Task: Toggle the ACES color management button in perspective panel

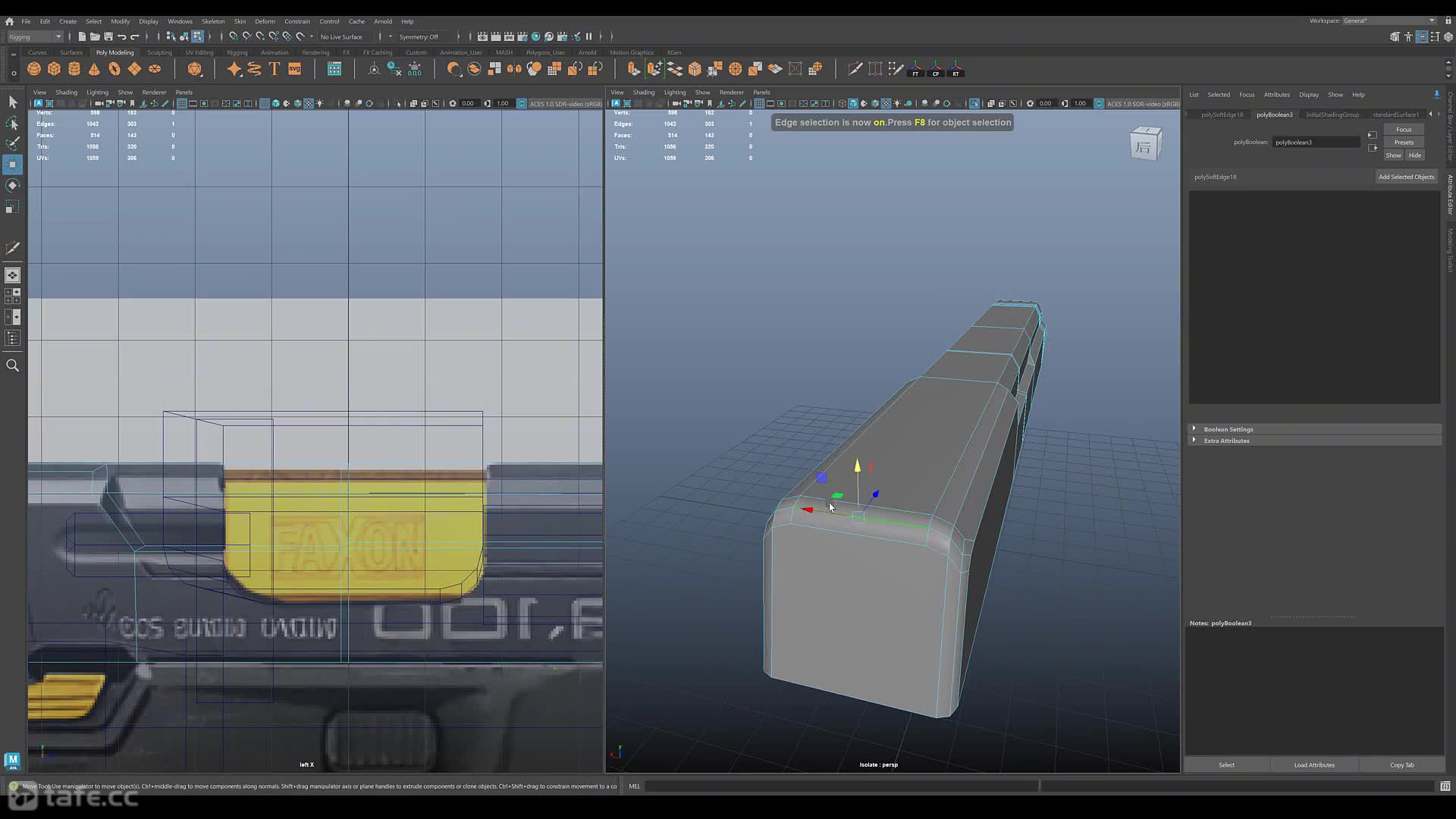Action: pyautogui.click(x=1099, y=103)
